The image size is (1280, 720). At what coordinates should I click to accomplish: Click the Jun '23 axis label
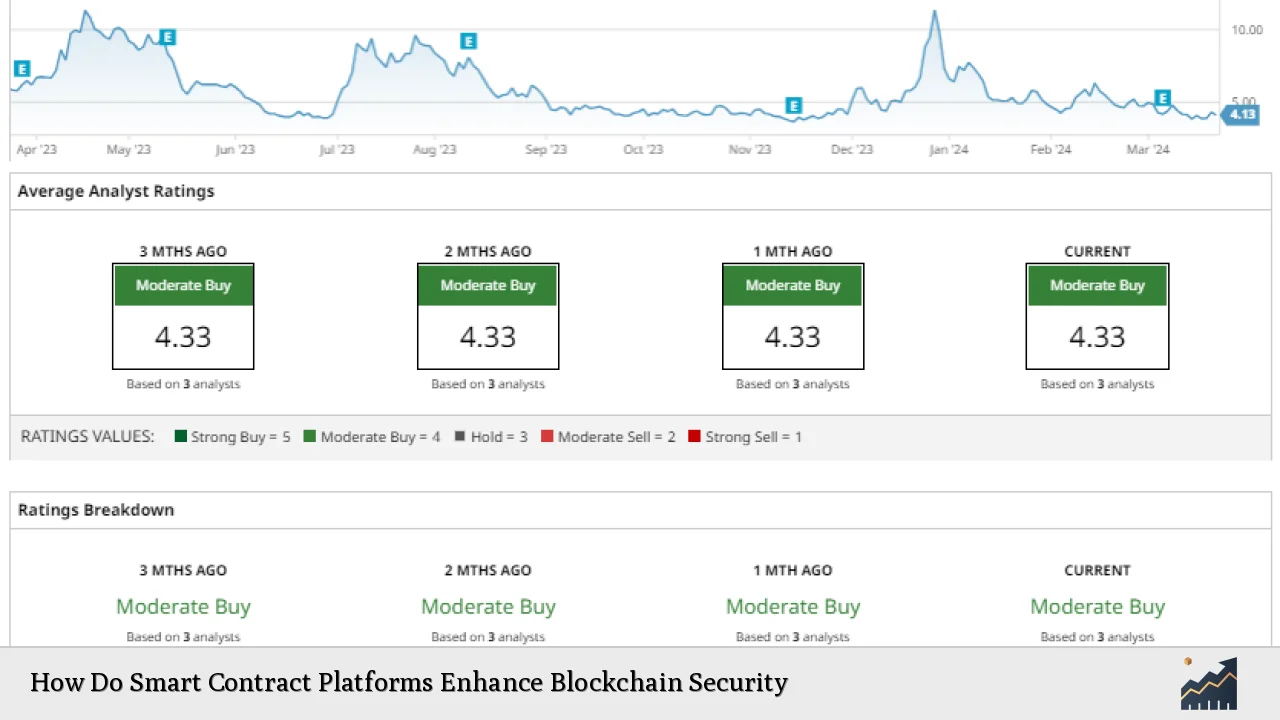tap(235, 150)
